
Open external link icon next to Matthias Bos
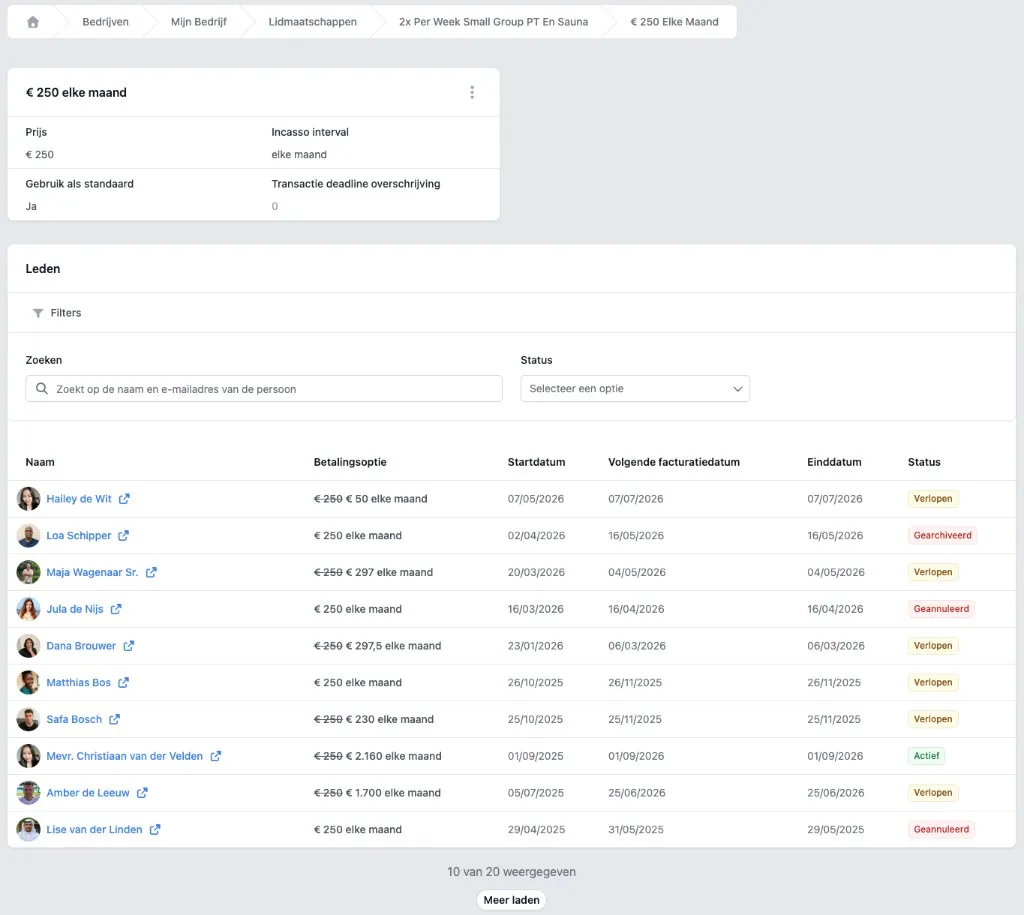click(123, 682)
